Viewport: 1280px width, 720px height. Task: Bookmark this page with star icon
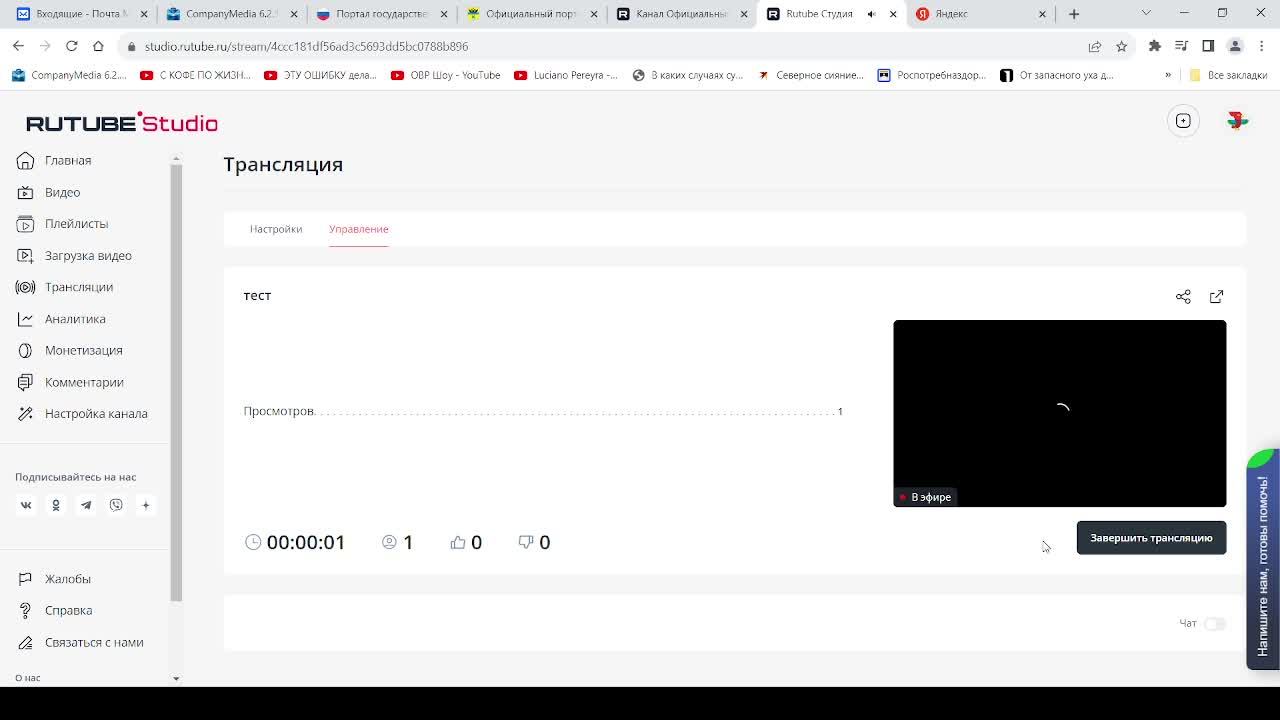coord(1121,46)
